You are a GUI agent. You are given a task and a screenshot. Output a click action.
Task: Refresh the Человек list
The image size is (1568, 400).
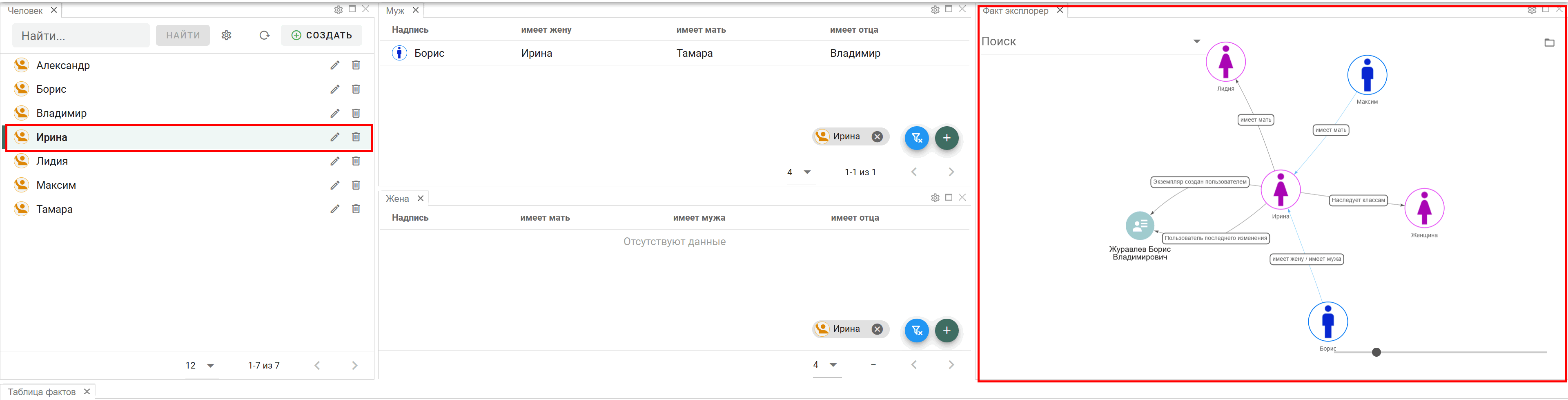tap(264, 35)
